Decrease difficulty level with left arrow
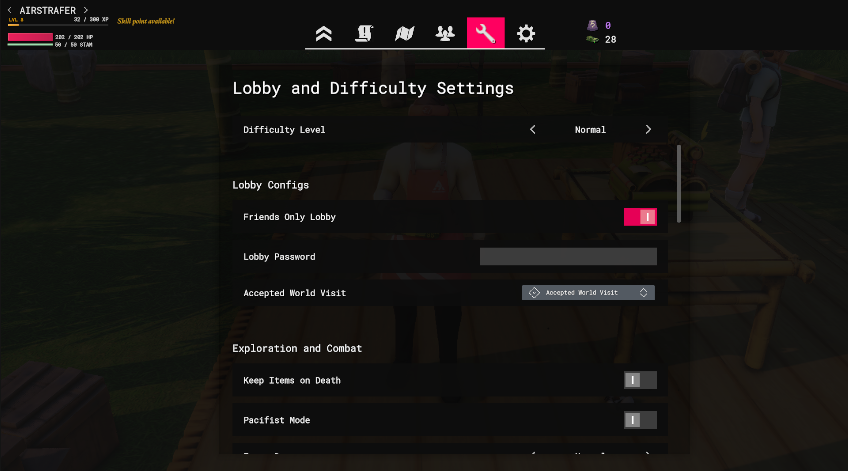 click(x=533, y=130)
